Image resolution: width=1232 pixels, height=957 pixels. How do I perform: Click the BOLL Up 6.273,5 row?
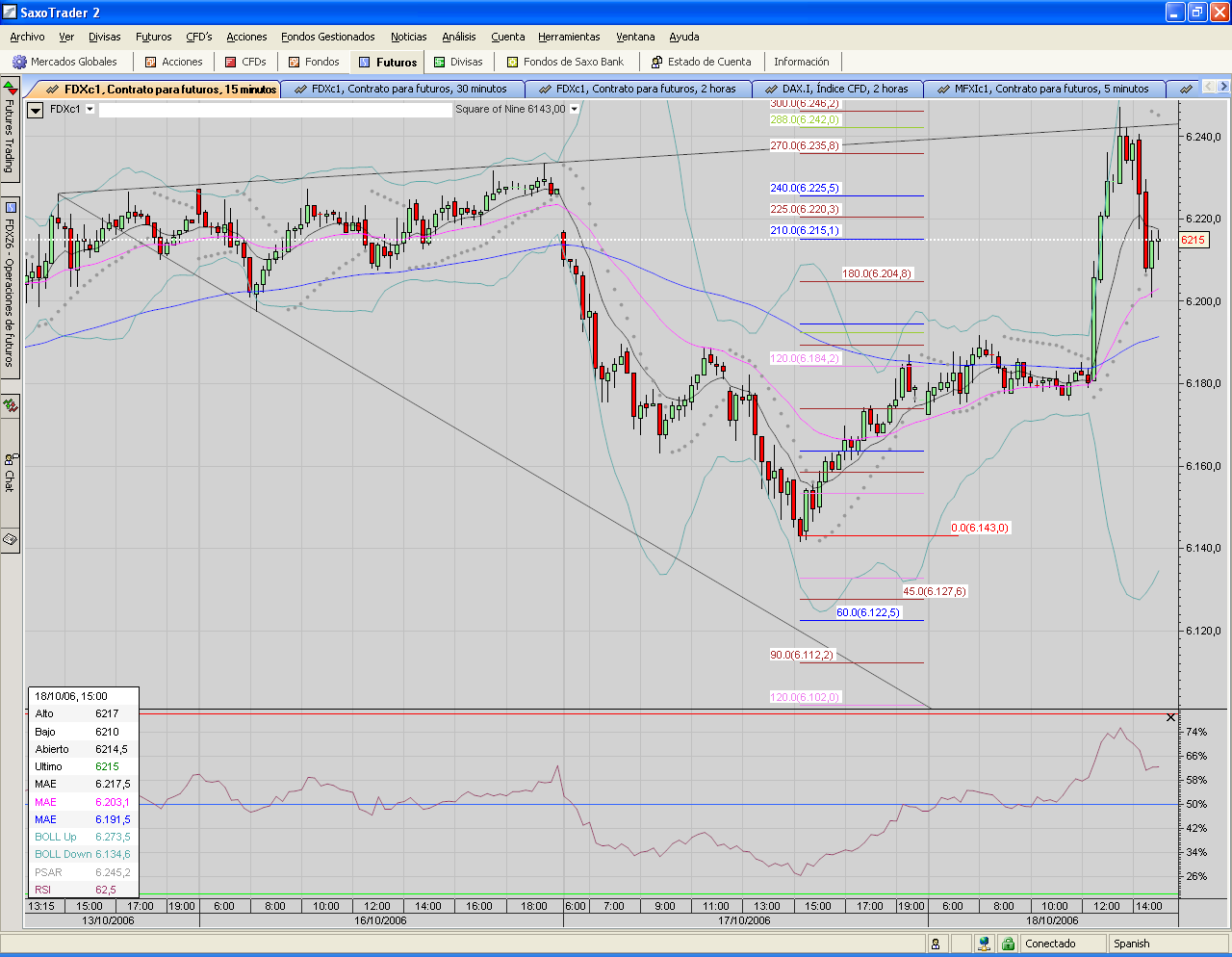coord(83,837)
